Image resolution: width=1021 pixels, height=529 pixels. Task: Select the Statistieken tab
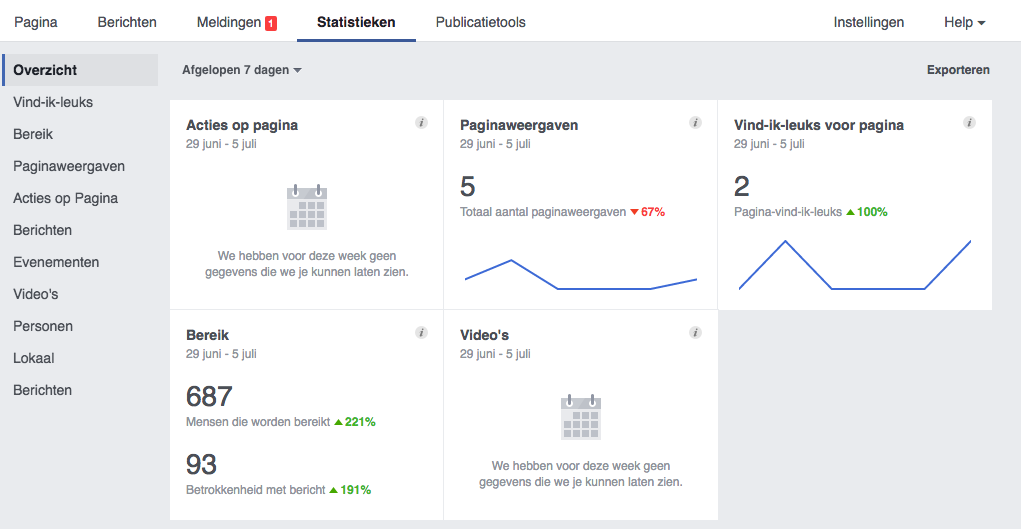click(356, 22)
